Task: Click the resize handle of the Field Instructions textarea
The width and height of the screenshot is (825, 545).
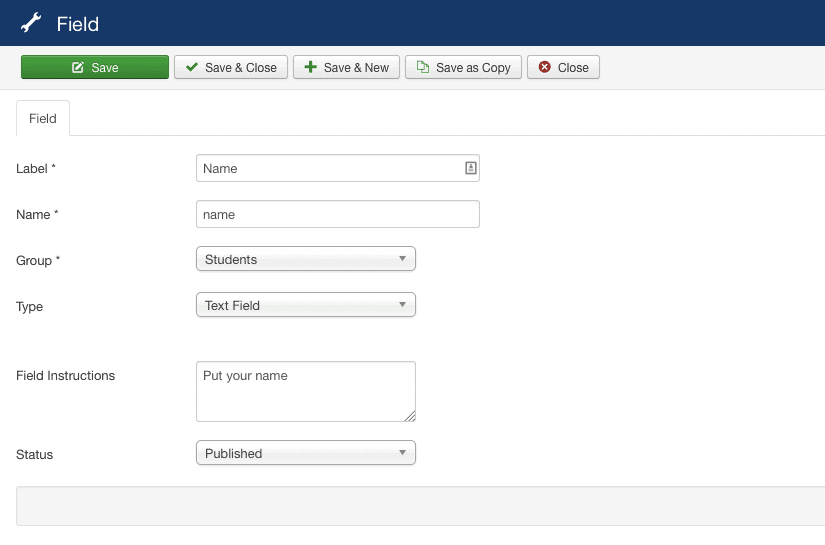Action: pos(409,415)
